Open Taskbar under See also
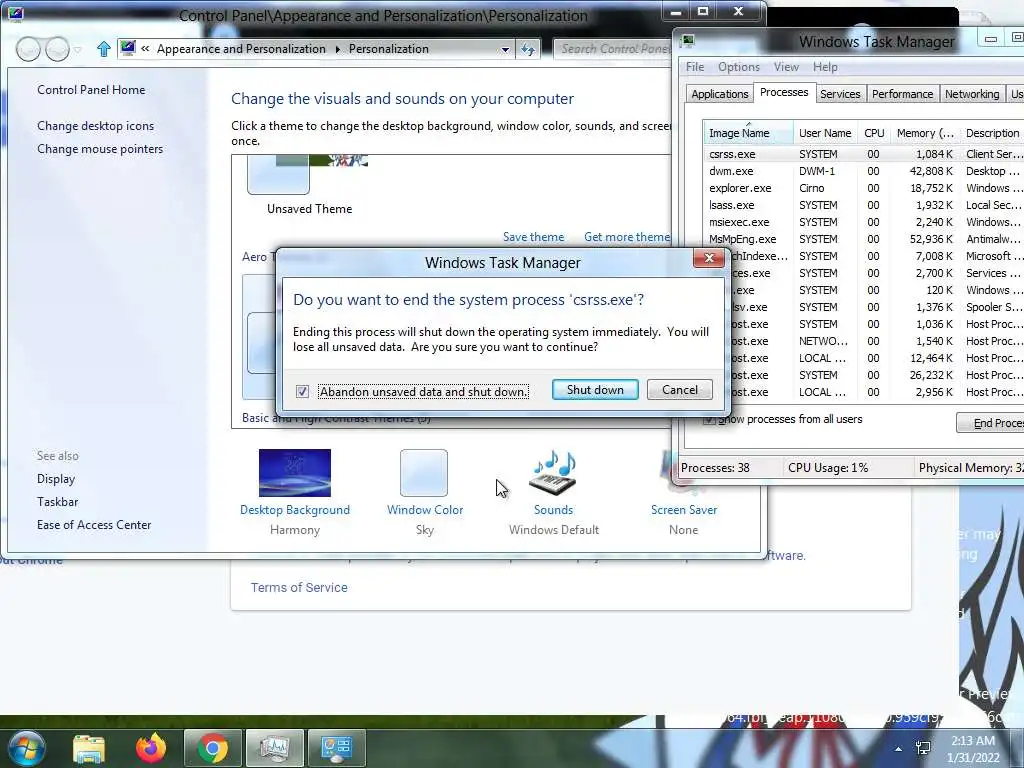 [x=57, y=502]
